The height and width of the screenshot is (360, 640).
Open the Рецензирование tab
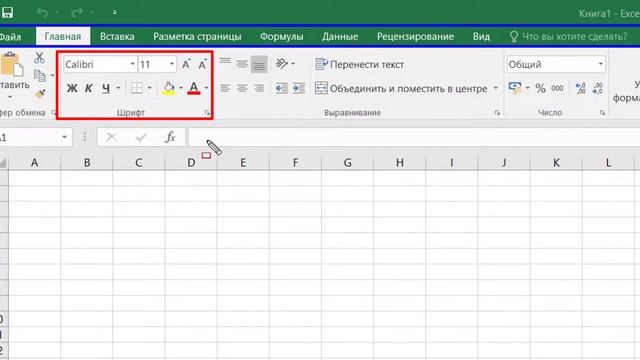[415, 36]
